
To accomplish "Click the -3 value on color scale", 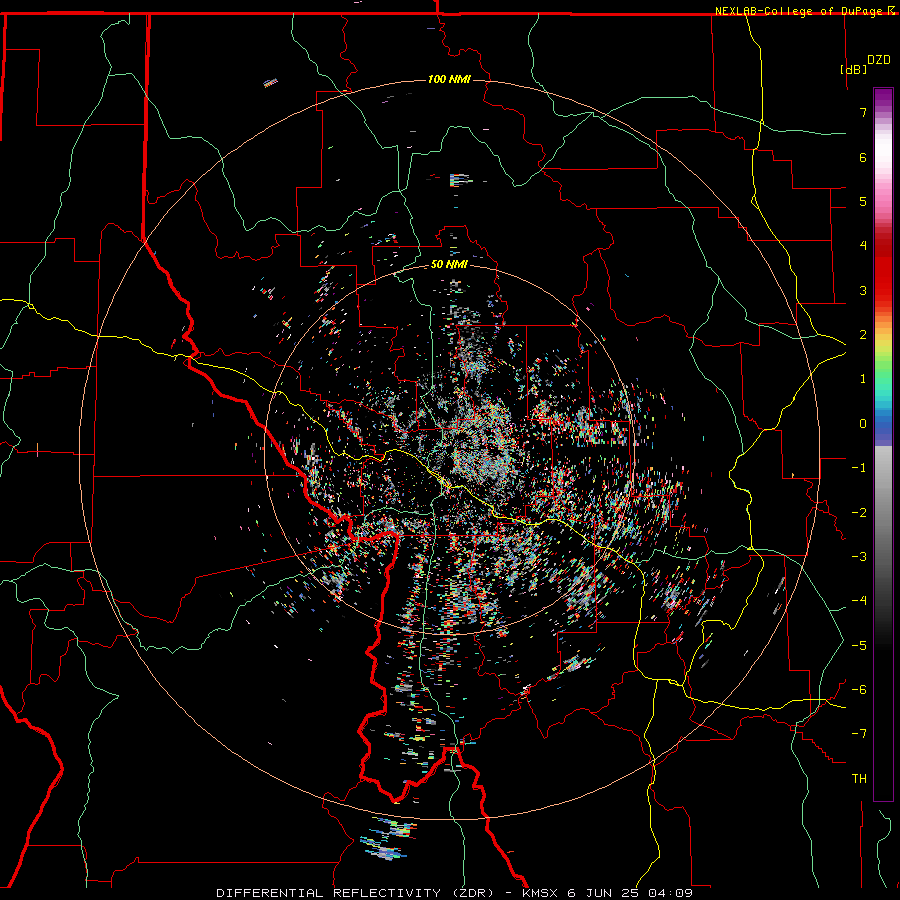I will point(859,557).
